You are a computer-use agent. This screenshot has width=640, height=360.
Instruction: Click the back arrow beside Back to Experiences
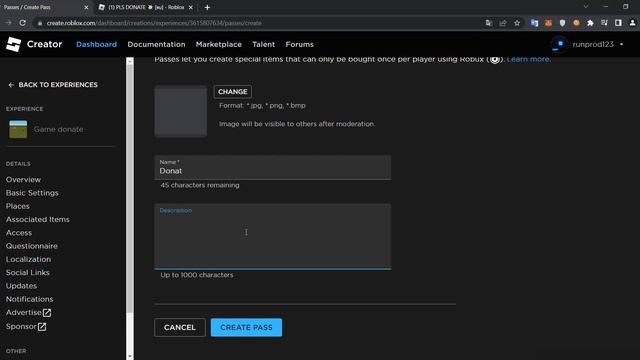11,85
